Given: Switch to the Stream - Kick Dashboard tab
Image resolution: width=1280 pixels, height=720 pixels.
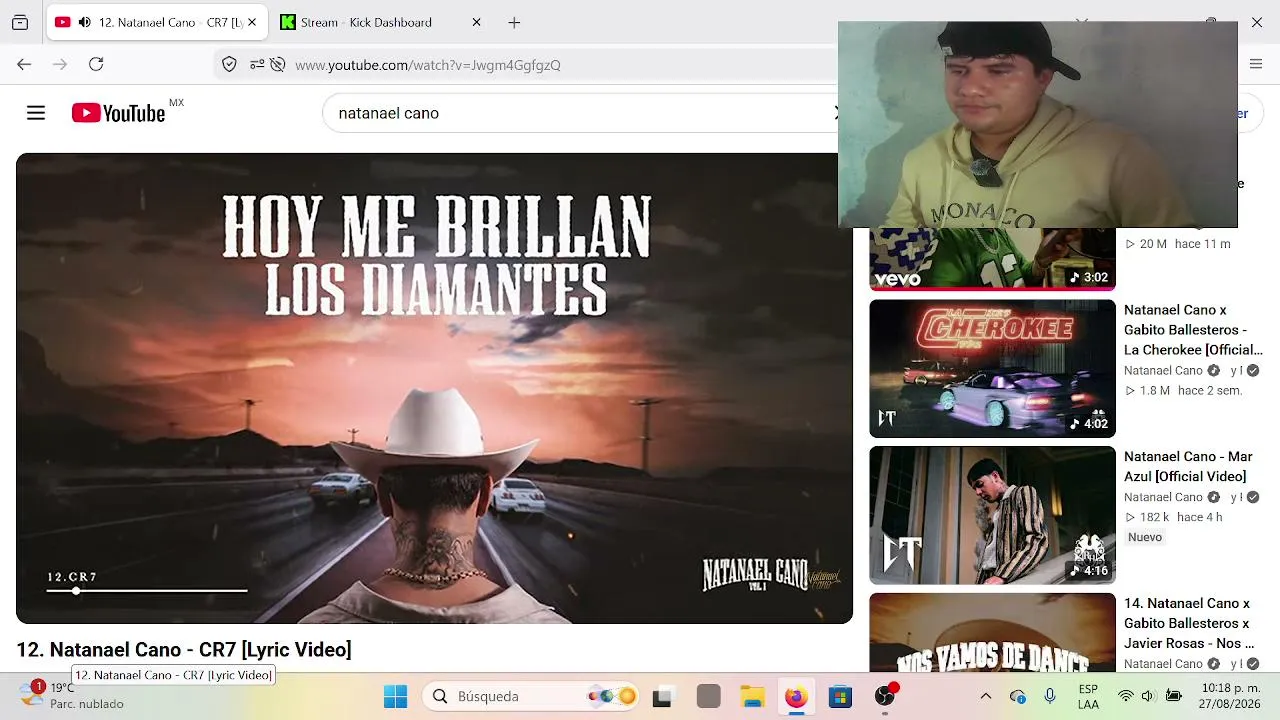Looking at the screenshot, I should (x=366, y=22).
